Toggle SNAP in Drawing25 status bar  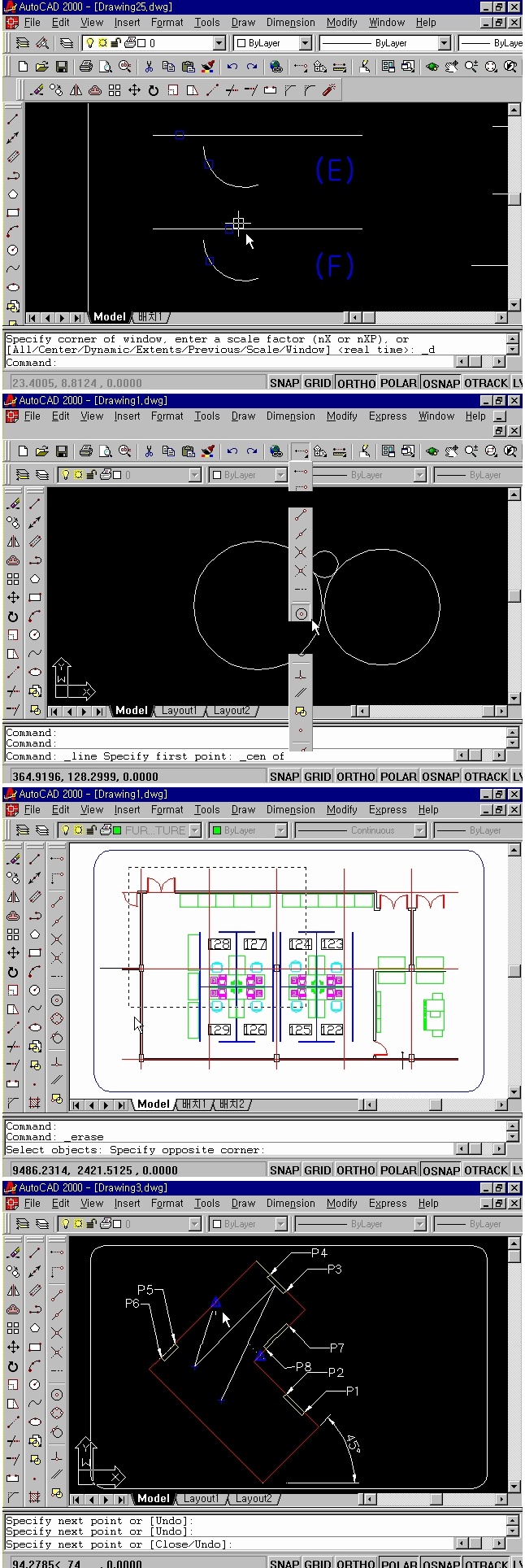[284, 383]
